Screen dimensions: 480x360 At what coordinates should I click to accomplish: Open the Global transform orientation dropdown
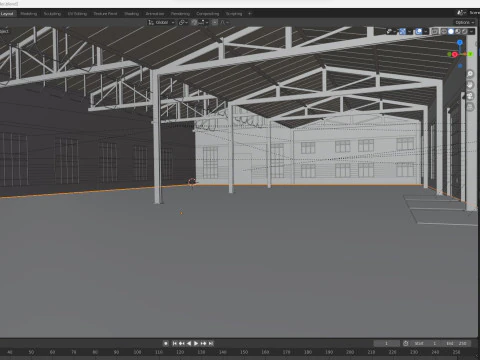161,22
